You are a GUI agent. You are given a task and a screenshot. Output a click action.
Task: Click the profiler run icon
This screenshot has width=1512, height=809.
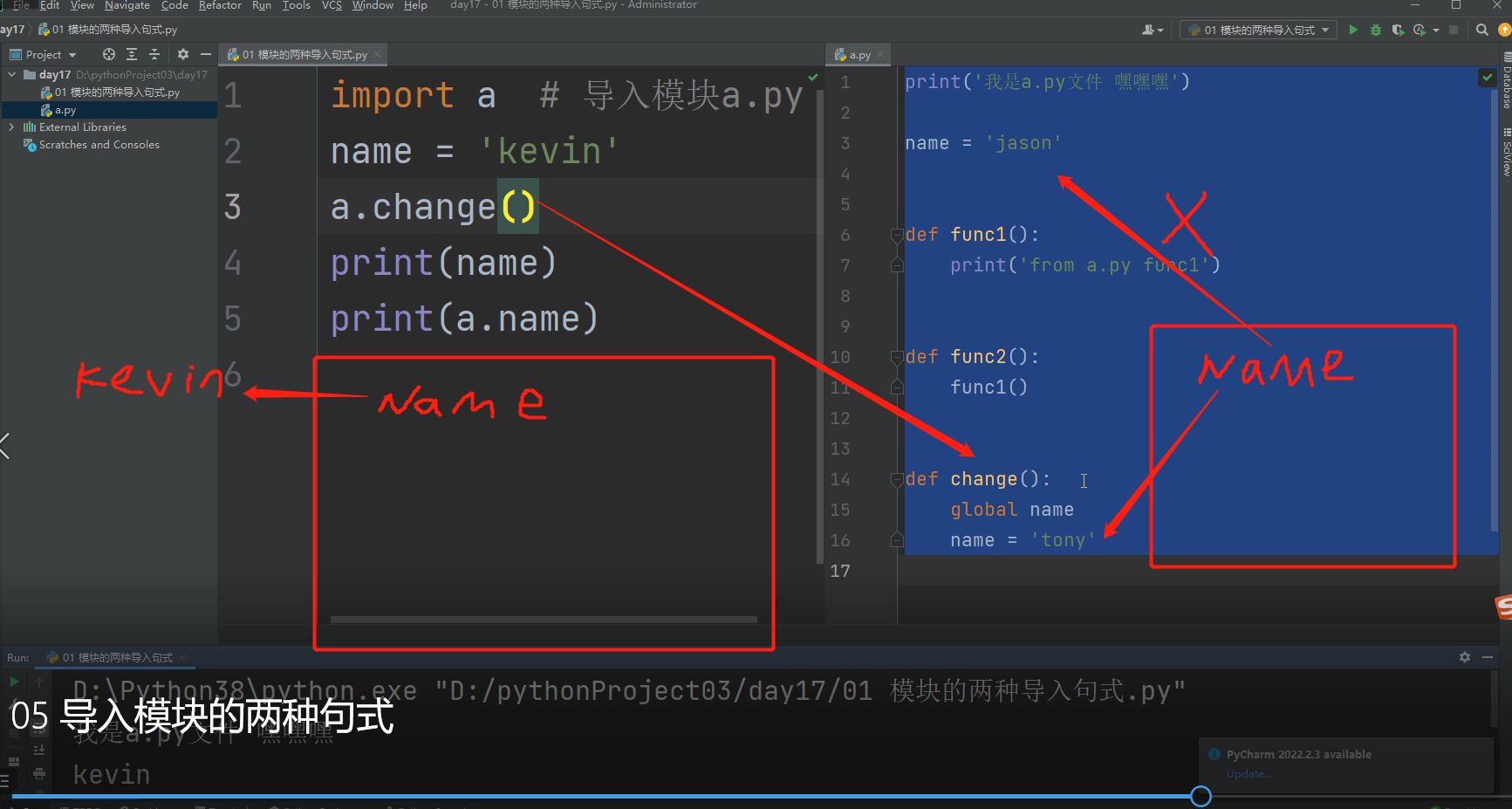[x=1420, y=30]
